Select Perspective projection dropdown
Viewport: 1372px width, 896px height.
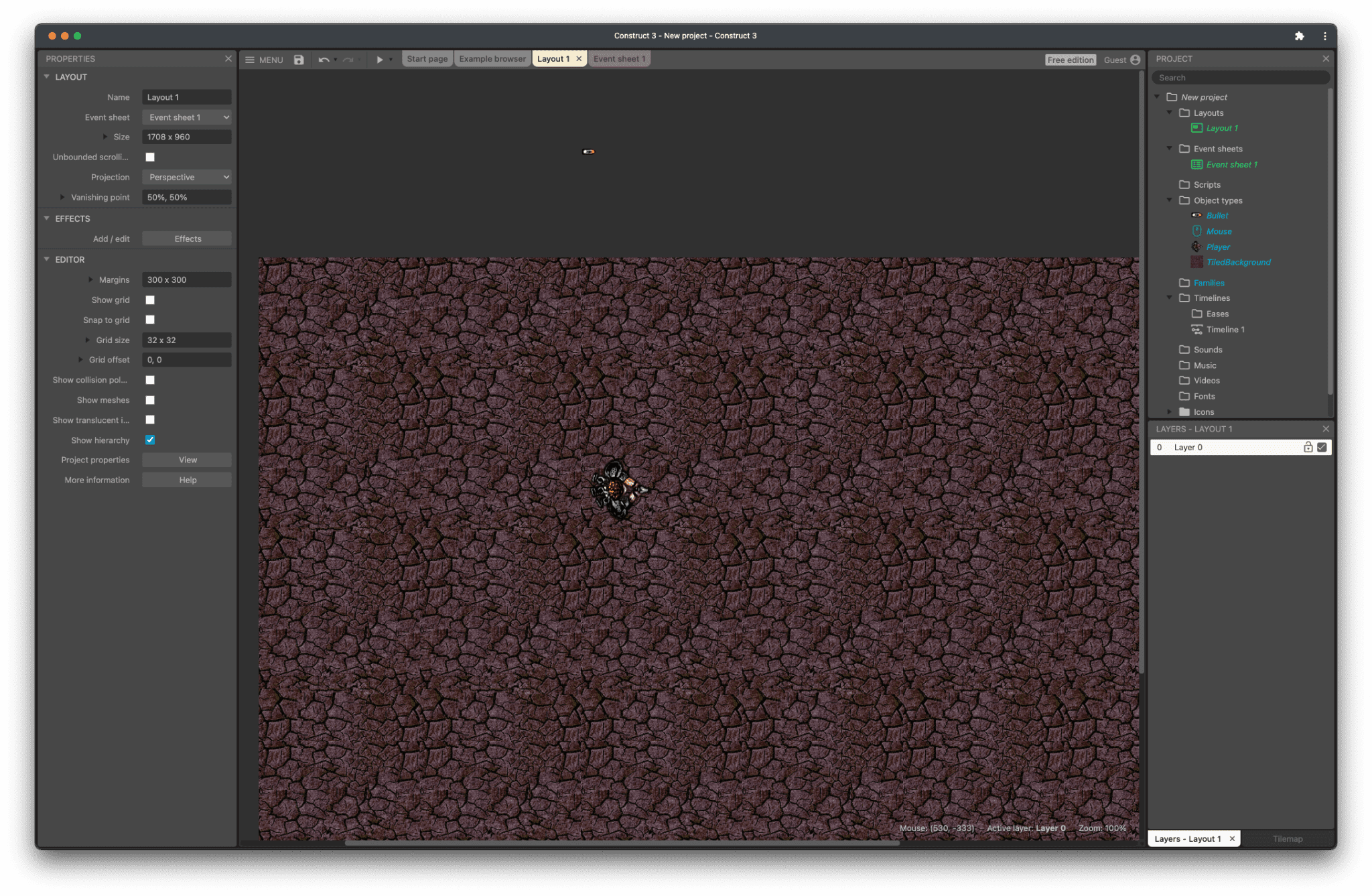pyautogui.click(x=186, y=177)
